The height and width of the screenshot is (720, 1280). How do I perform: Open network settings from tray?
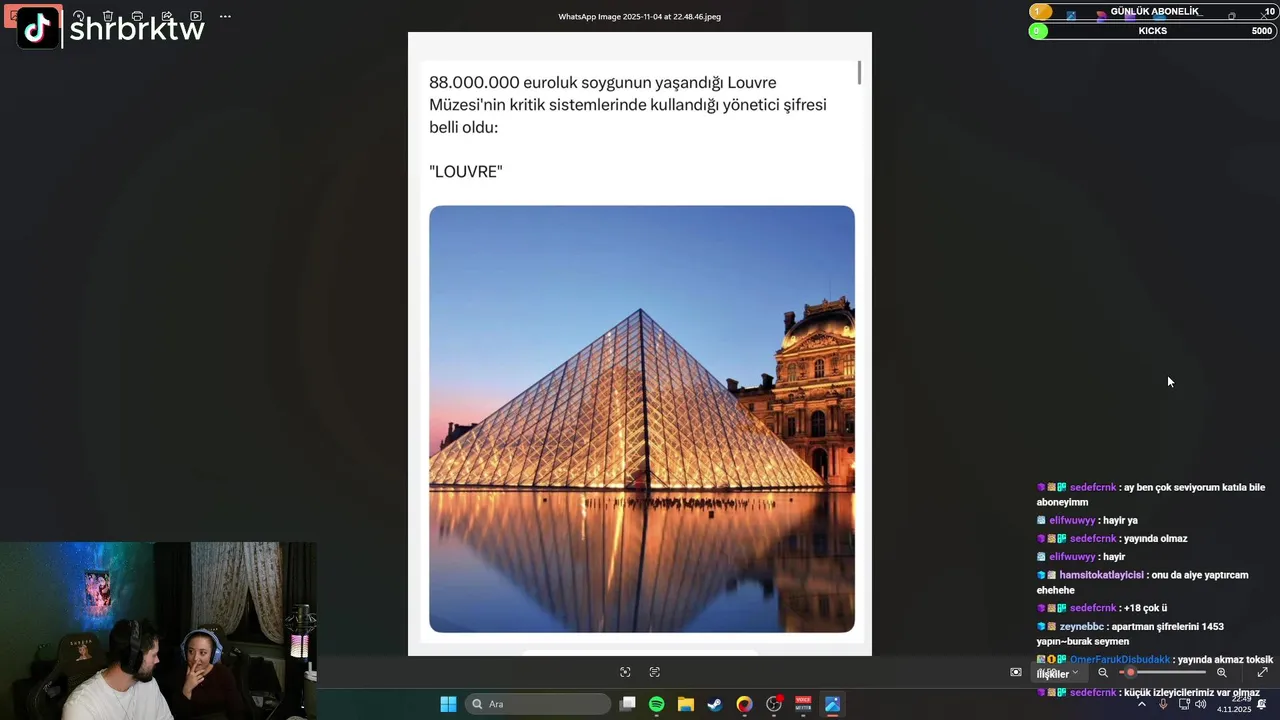[1183, 704]
